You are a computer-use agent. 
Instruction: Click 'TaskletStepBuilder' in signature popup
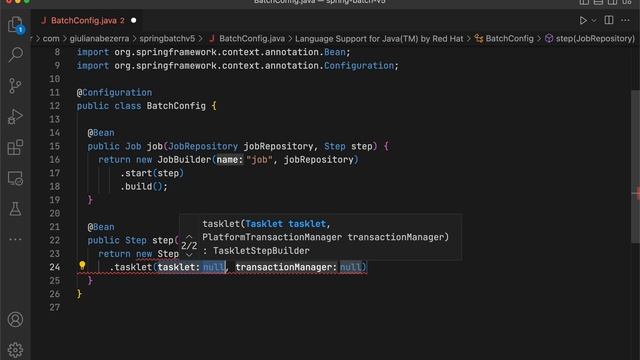pyautogui.click(x=261, y=251)
